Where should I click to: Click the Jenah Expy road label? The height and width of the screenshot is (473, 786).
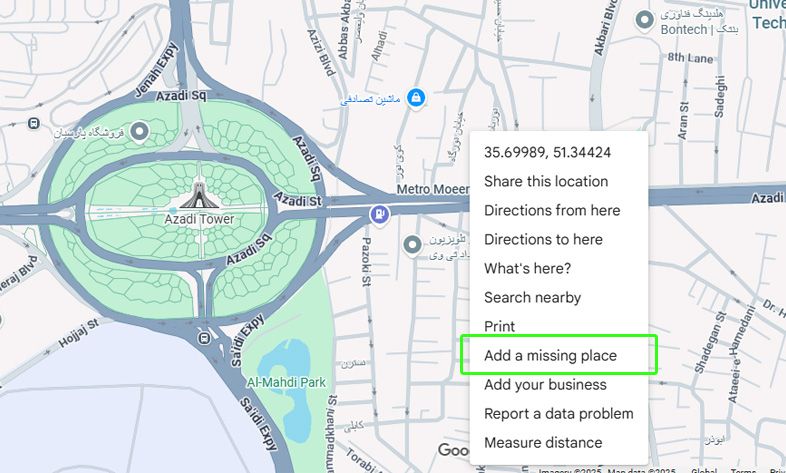coord(156,70)
